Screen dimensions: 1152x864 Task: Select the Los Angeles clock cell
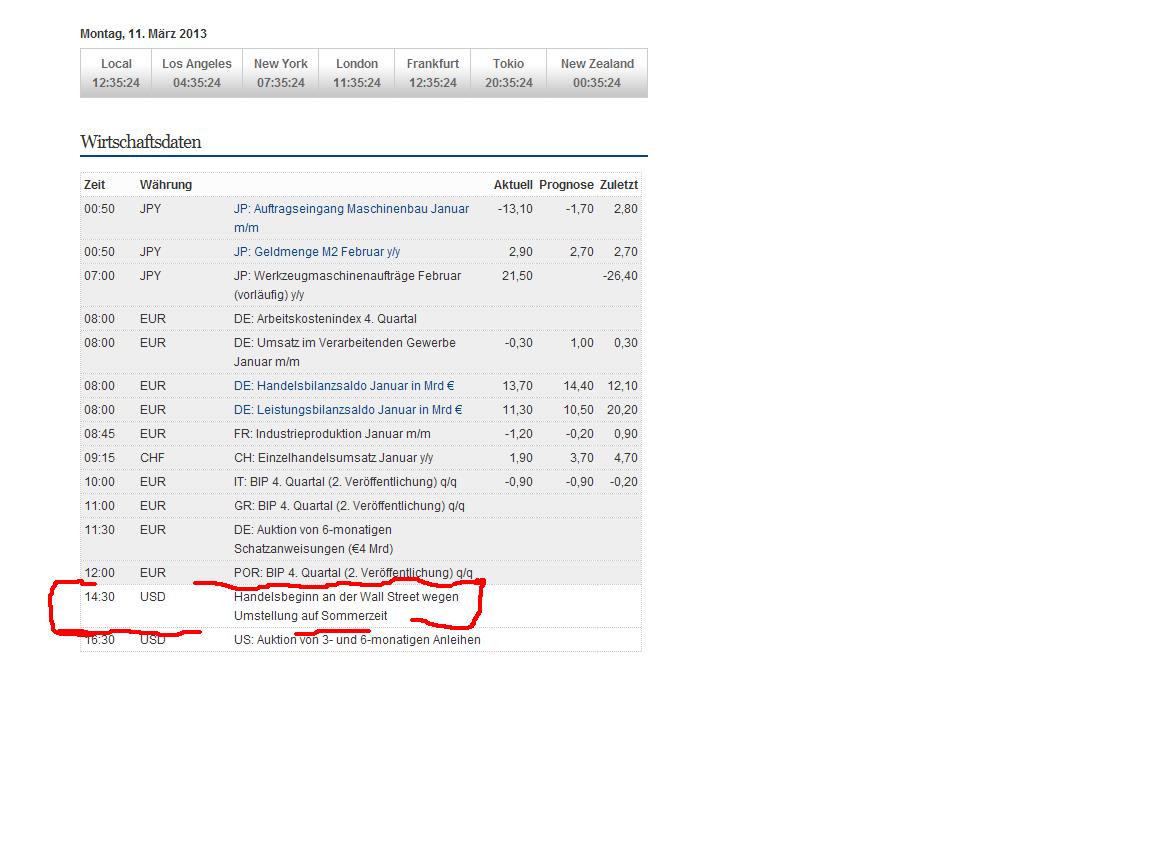pyautogui.click(x=197, y=73)
